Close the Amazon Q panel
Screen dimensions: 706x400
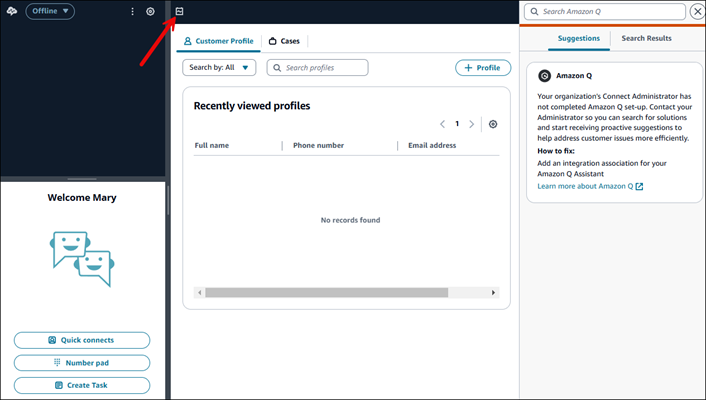click(x=697, y=12)
